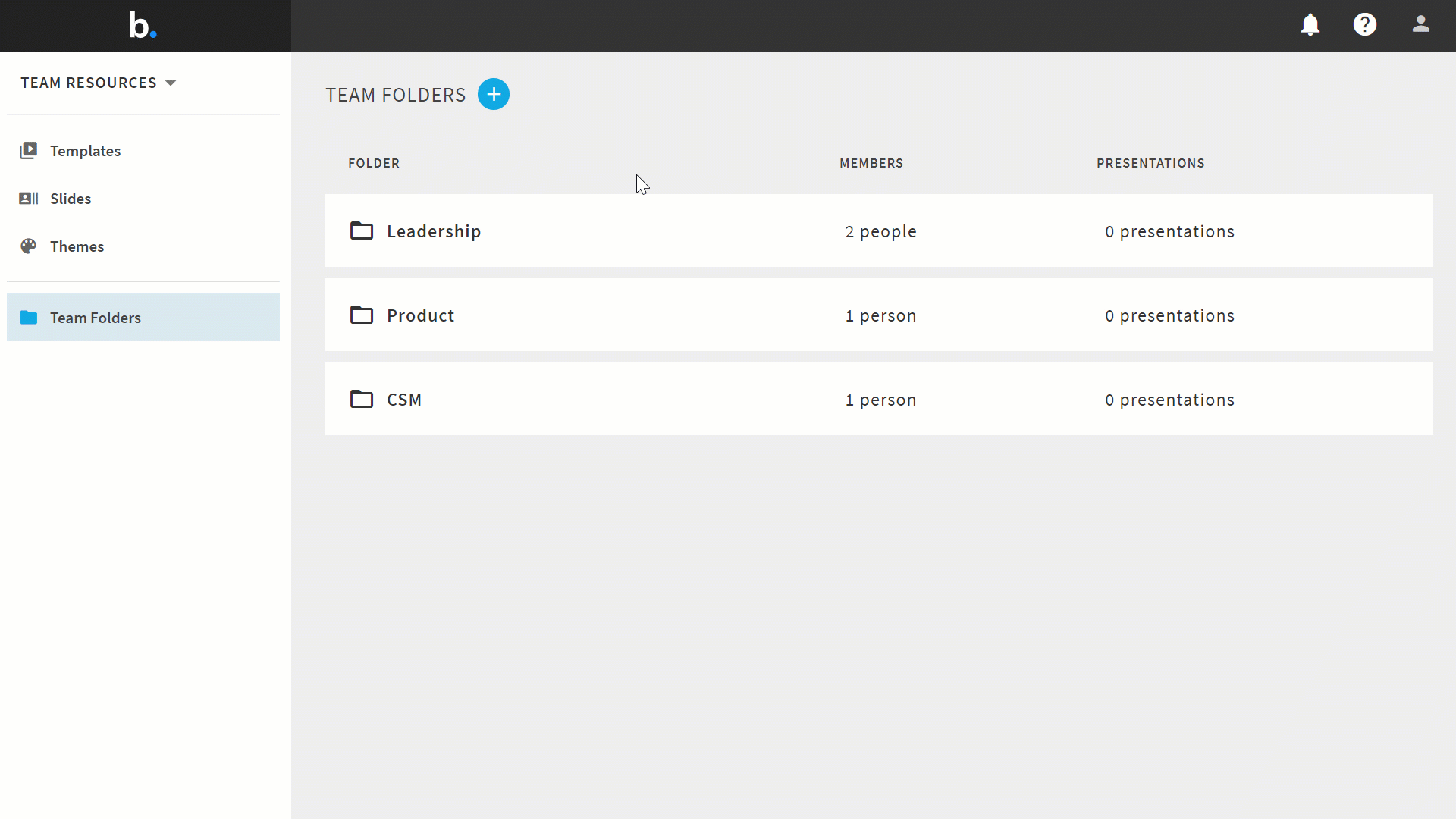Click '0 presentations' in the Product row

(x=1170, y=315)
